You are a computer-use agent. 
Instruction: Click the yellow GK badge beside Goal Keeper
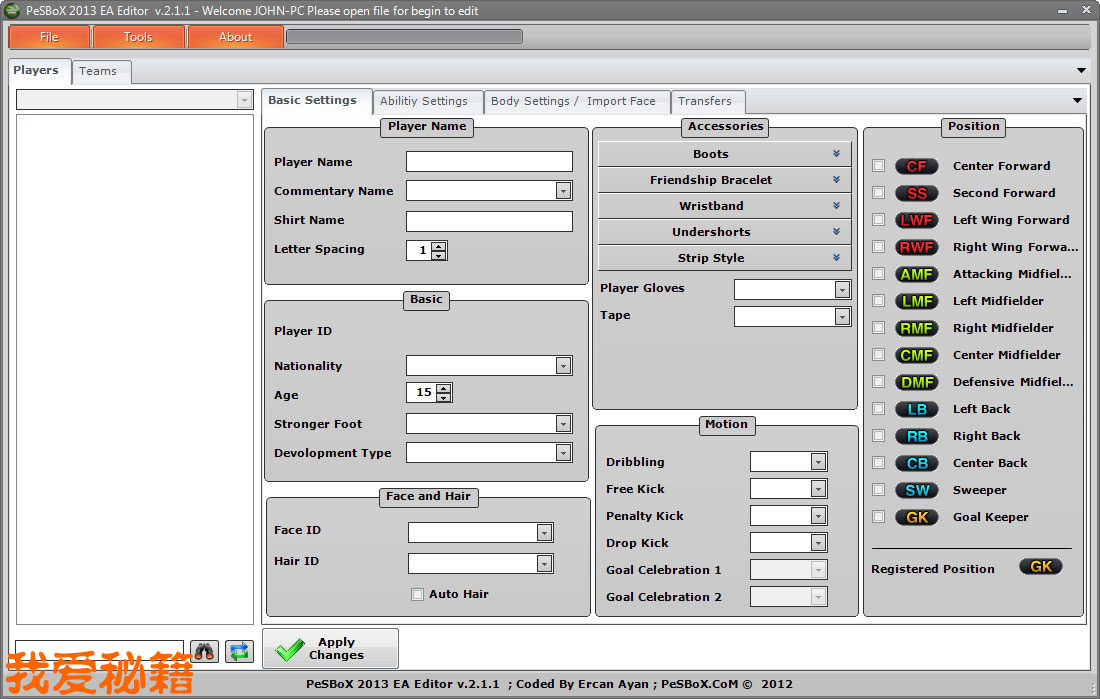coord(916,517)
